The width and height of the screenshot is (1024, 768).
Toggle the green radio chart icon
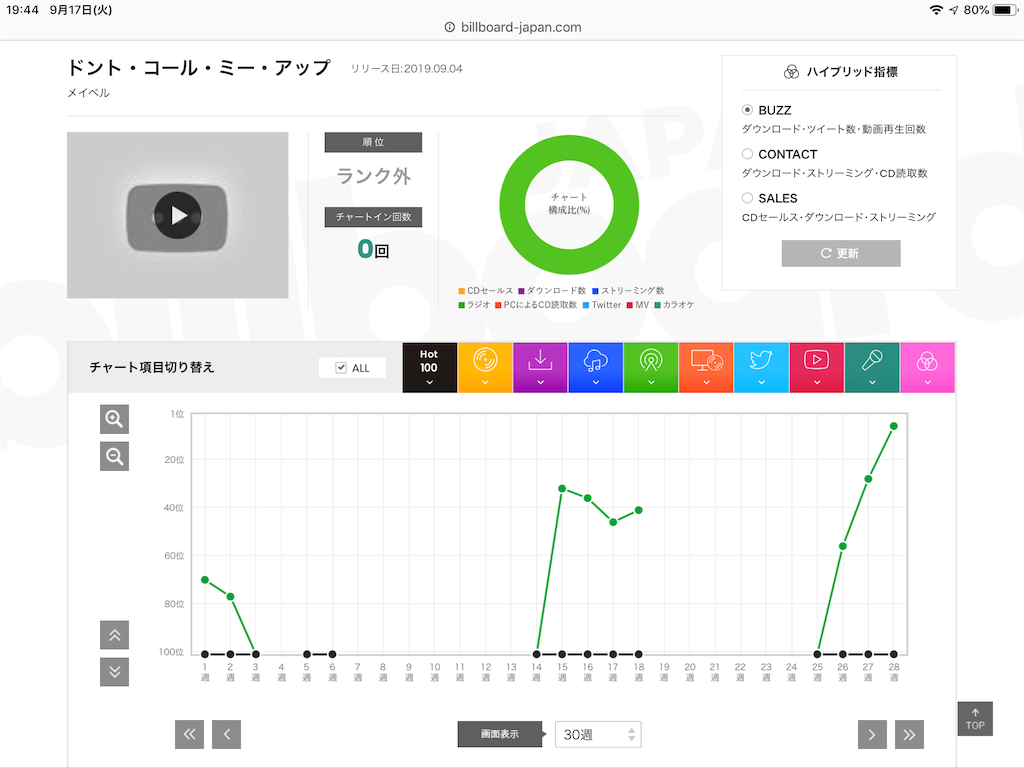click(650, 368)
